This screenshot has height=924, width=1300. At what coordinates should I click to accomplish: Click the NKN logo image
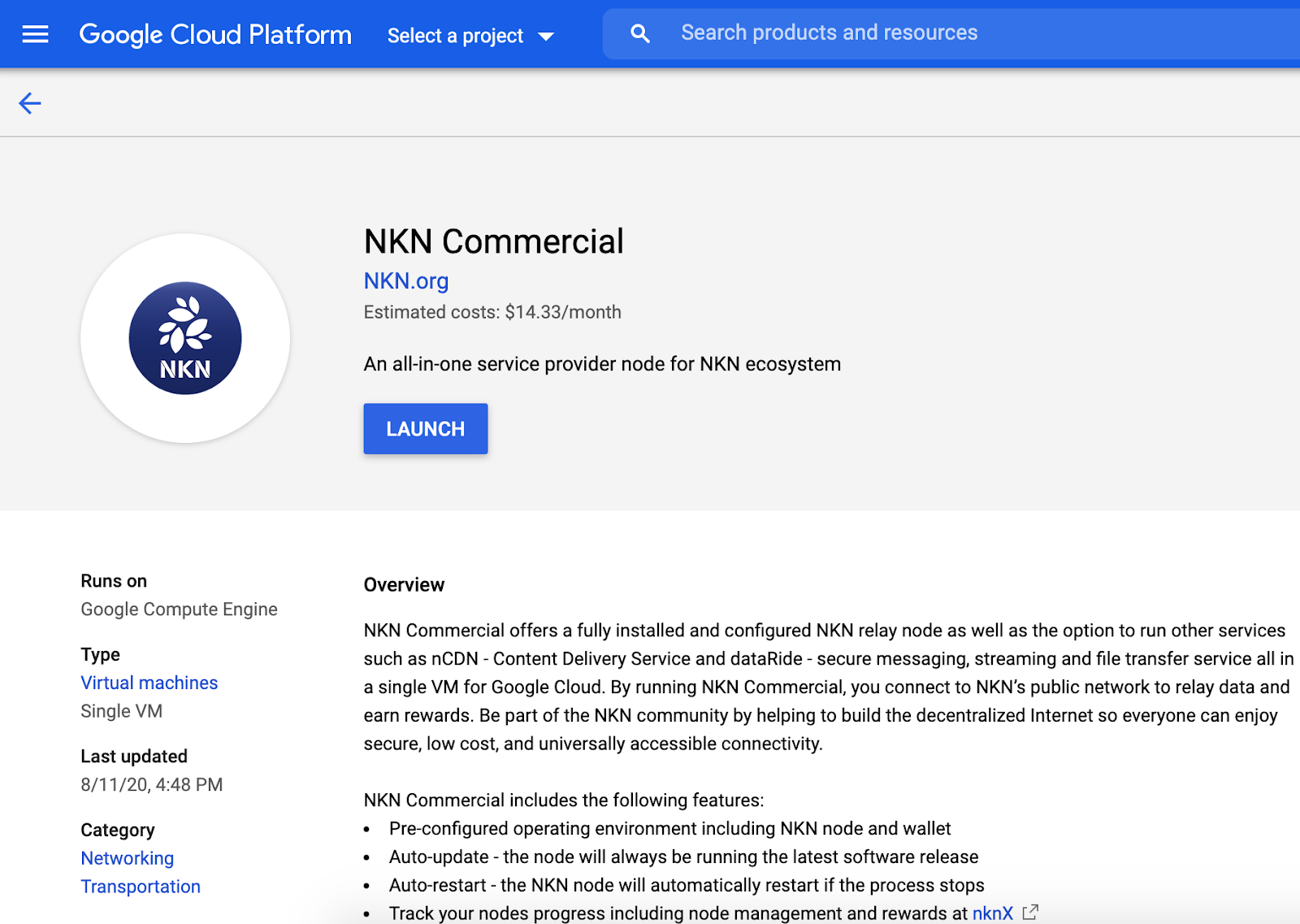tap(185, 338)
